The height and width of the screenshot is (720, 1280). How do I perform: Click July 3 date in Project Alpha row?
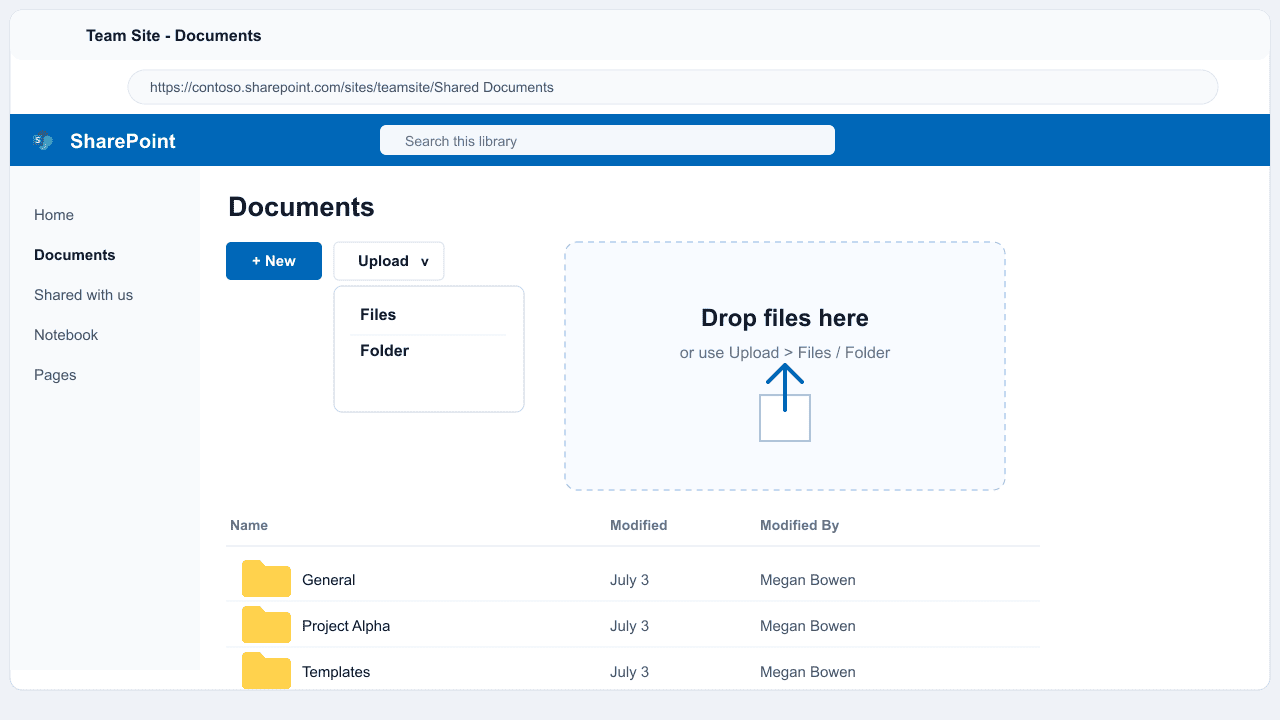coord(630,626)
